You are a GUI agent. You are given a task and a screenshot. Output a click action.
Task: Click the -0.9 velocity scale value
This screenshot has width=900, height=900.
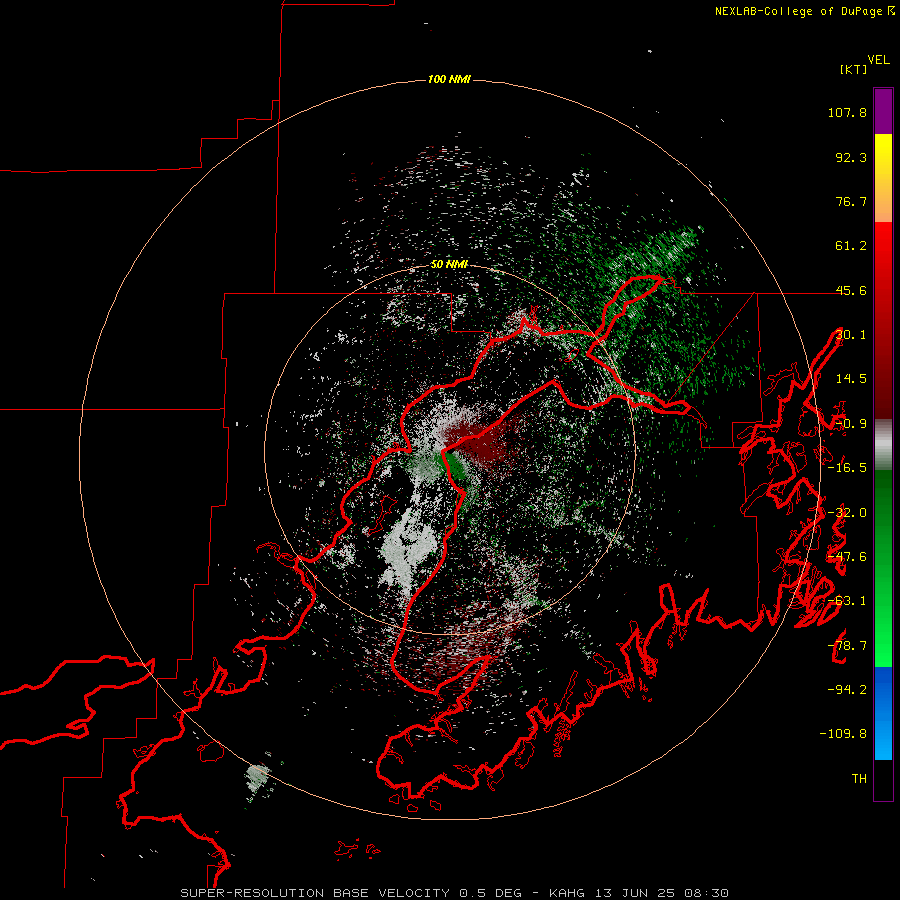[x=851, y=424]
